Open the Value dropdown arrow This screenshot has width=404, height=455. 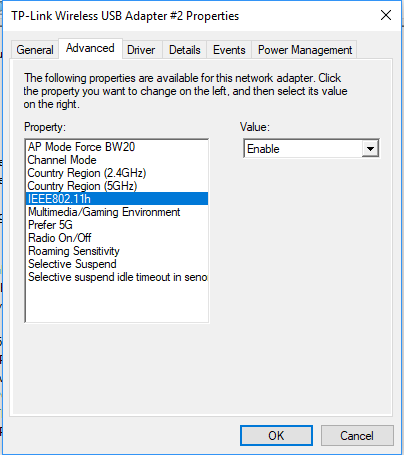tap(370, 149)
